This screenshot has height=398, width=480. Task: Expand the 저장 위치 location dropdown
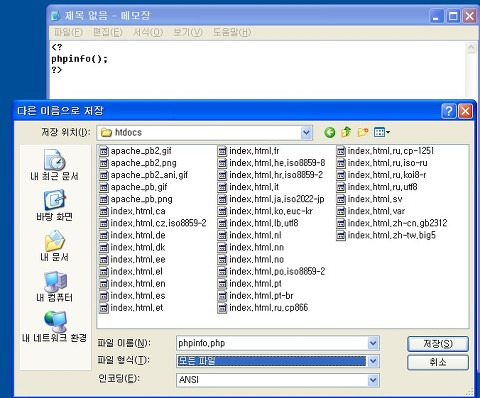pos(306,133)
